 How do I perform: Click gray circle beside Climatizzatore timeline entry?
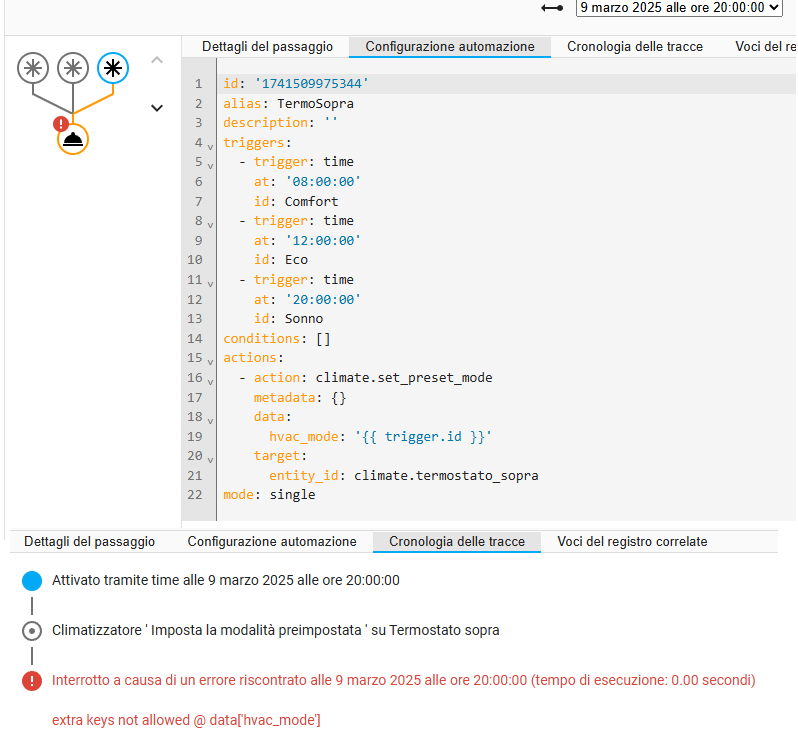pos(32,631)
